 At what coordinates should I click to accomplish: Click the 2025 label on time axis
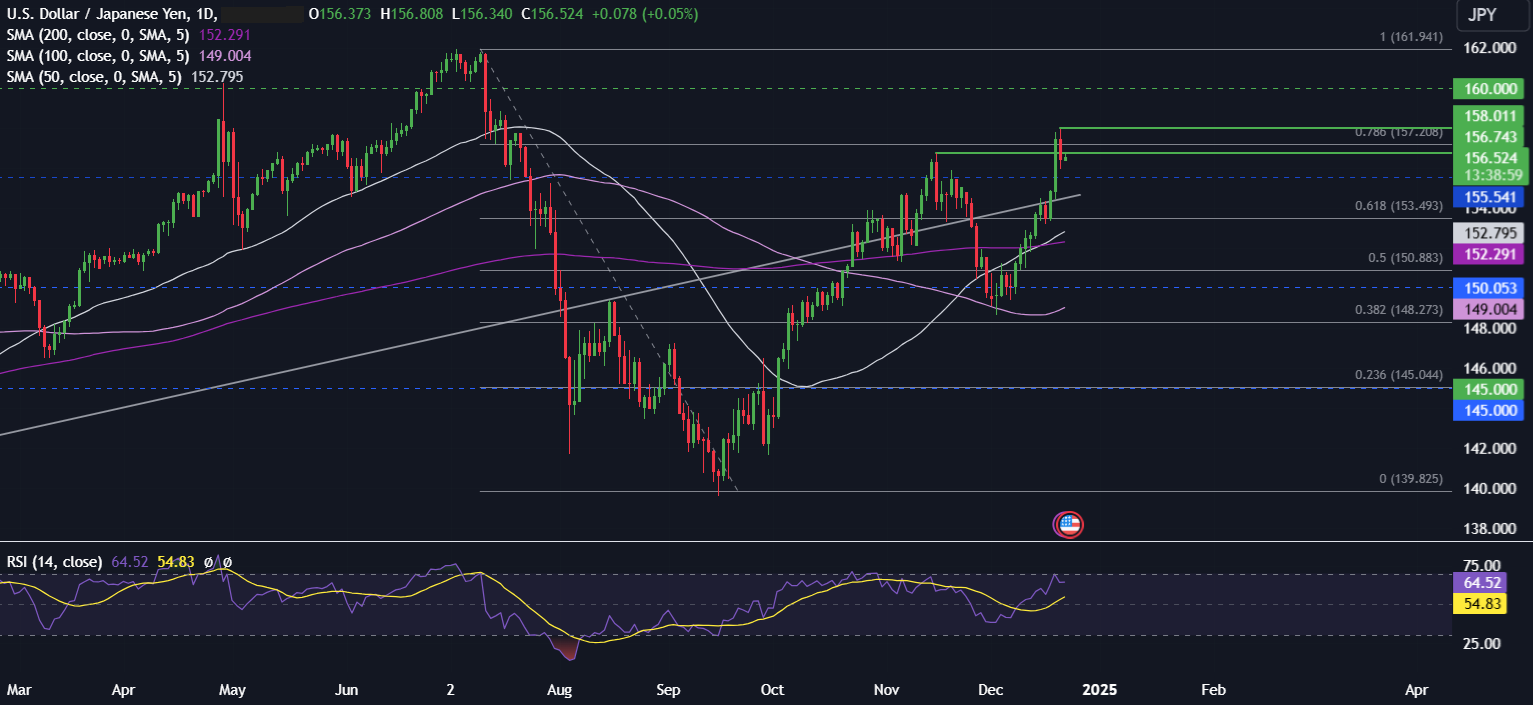click(x=1099, y=690)
